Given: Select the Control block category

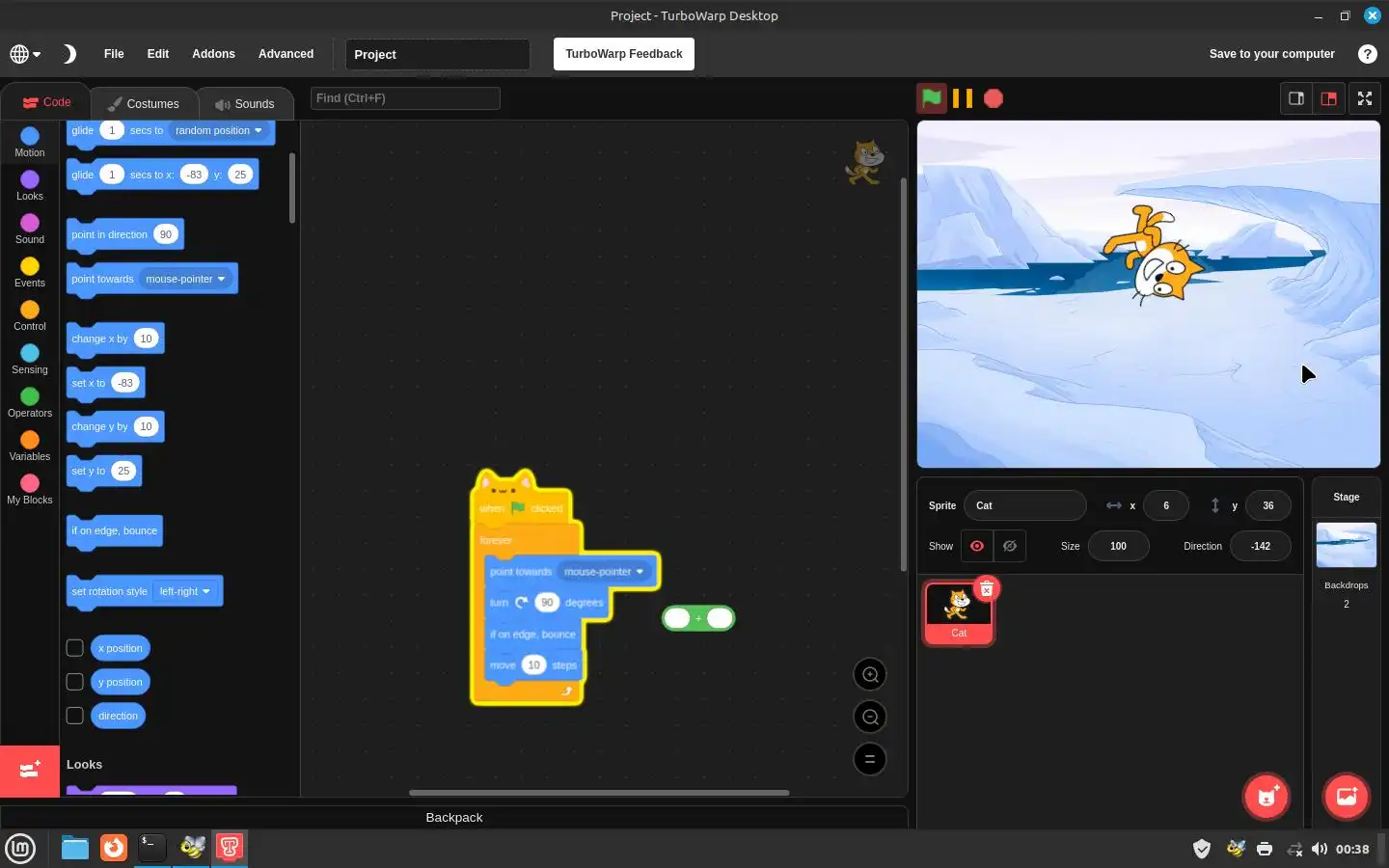Looking at the screenshot, I should pos(30,315).
